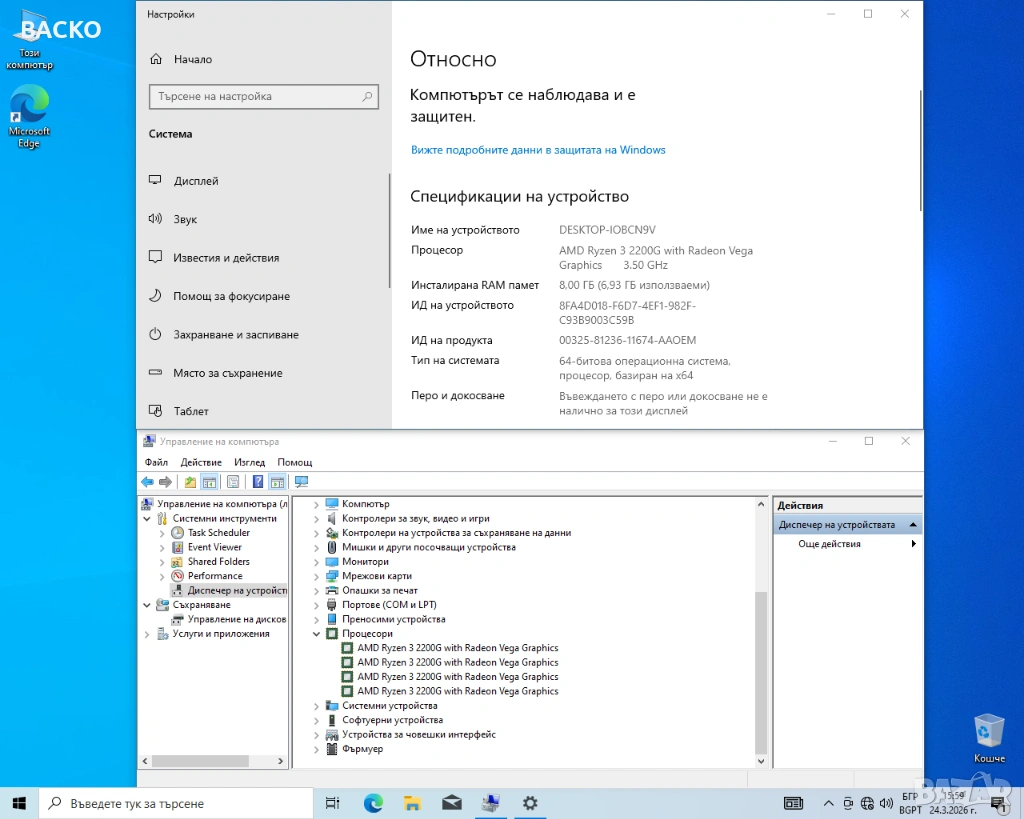Screen dimensions: 1024x819
Task: Go to Начало in Settings
Action: pyautogui.click(x=192, y=59)
